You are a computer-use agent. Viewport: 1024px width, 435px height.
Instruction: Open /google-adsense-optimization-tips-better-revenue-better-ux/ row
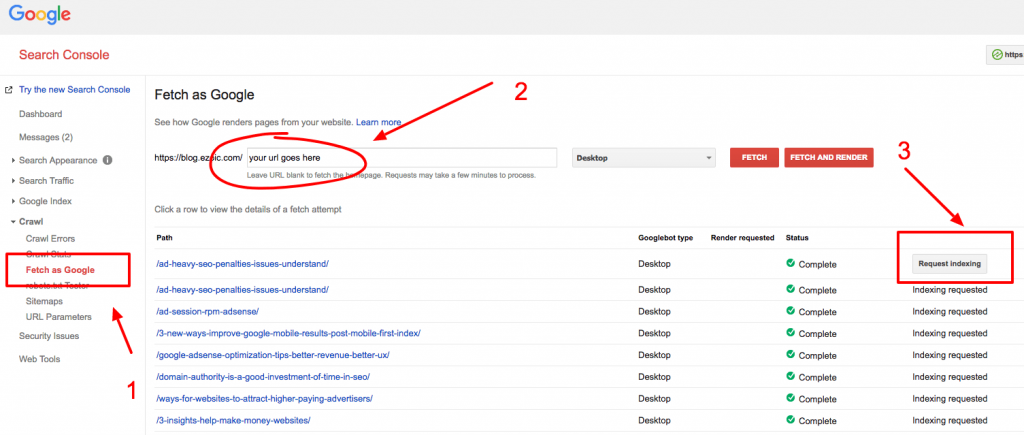click(272, 355)
